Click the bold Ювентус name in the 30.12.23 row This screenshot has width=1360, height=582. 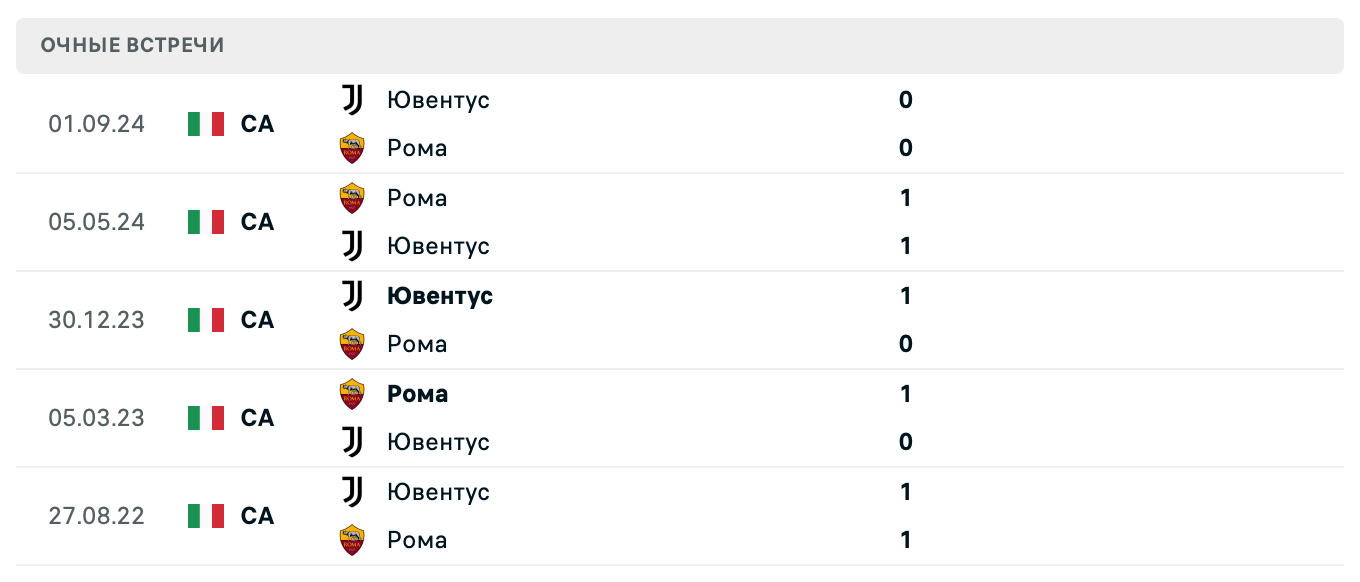(x=438, y=296)
